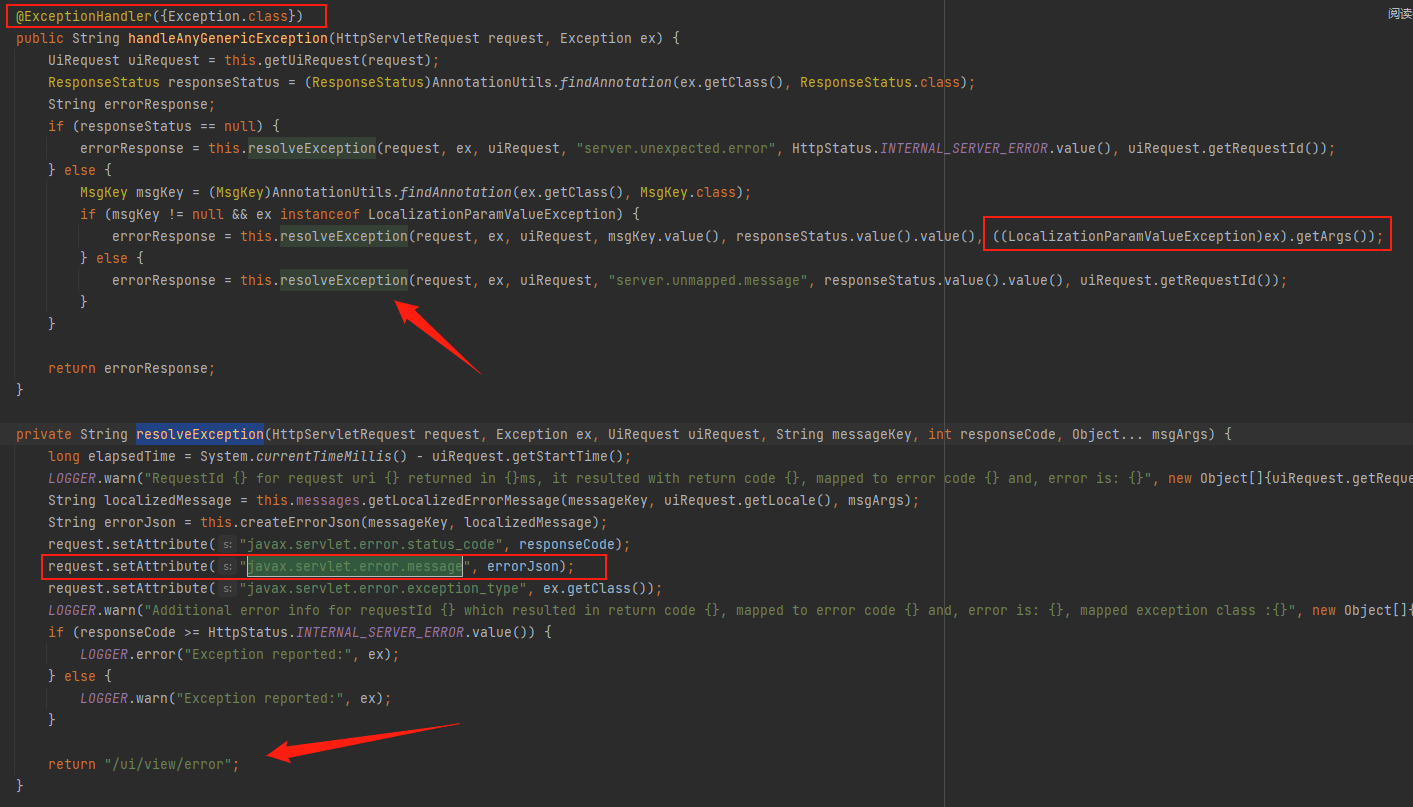
Task: Click the LOGGER.error "Exception reported:" line
Action: pos(239,655)
